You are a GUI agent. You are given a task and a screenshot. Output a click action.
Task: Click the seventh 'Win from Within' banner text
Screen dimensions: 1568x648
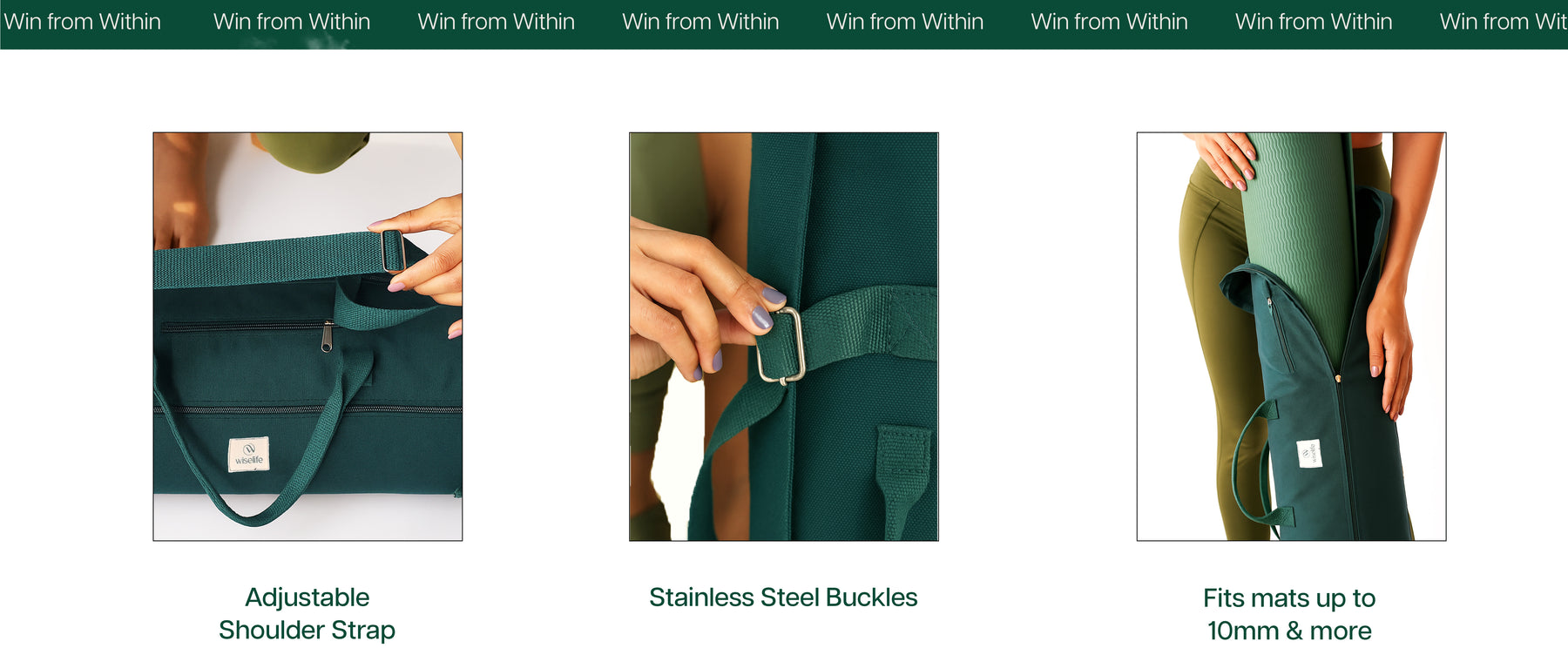1314,22
